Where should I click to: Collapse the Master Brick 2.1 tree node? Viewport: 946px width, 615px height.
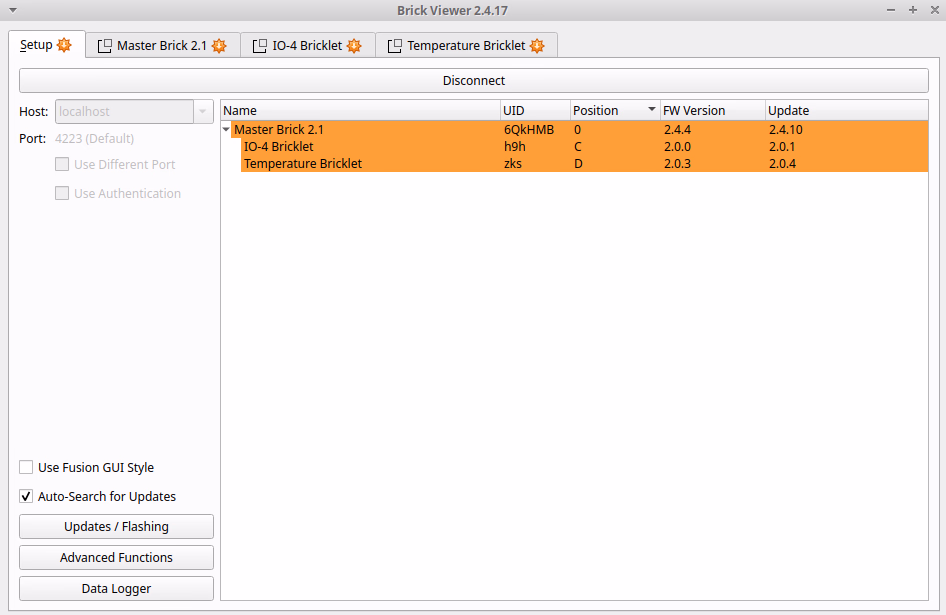pos(226,129)
